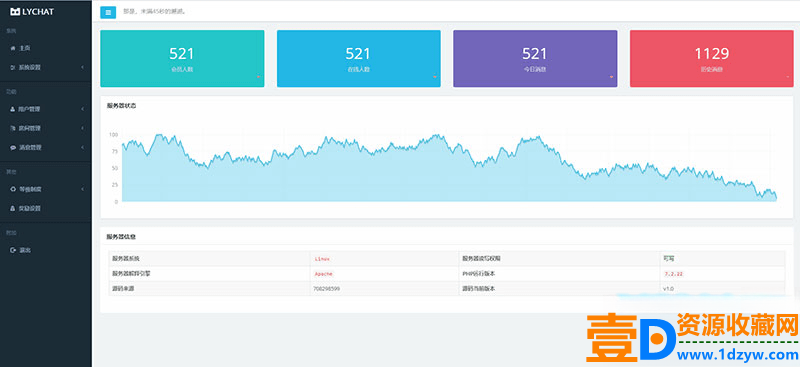Click the speech bubble icon for 消息管理

click(13, 148)
